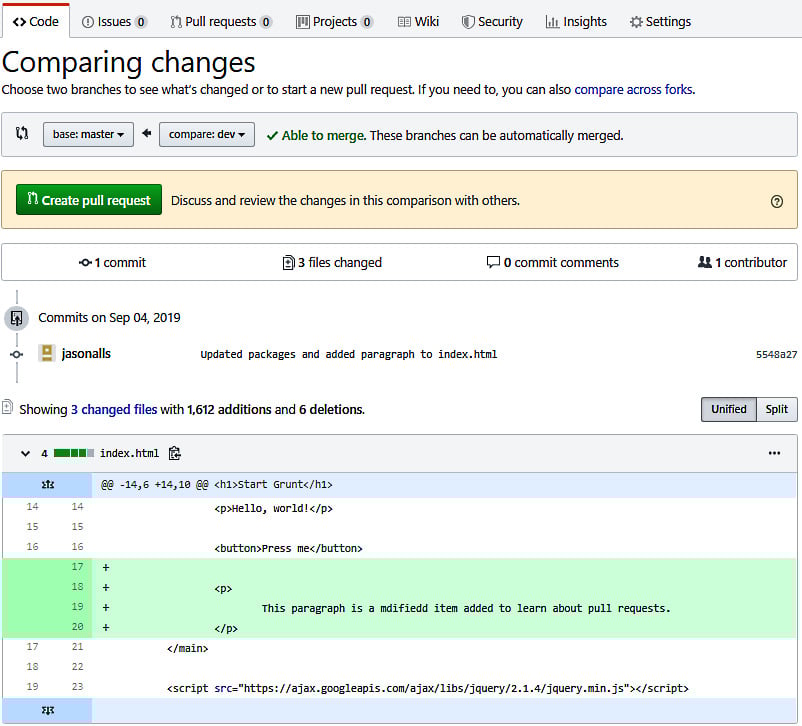Click the diffstat bar for index.html
The width and height of the screenshot is (802, 726).
(74, 453)
